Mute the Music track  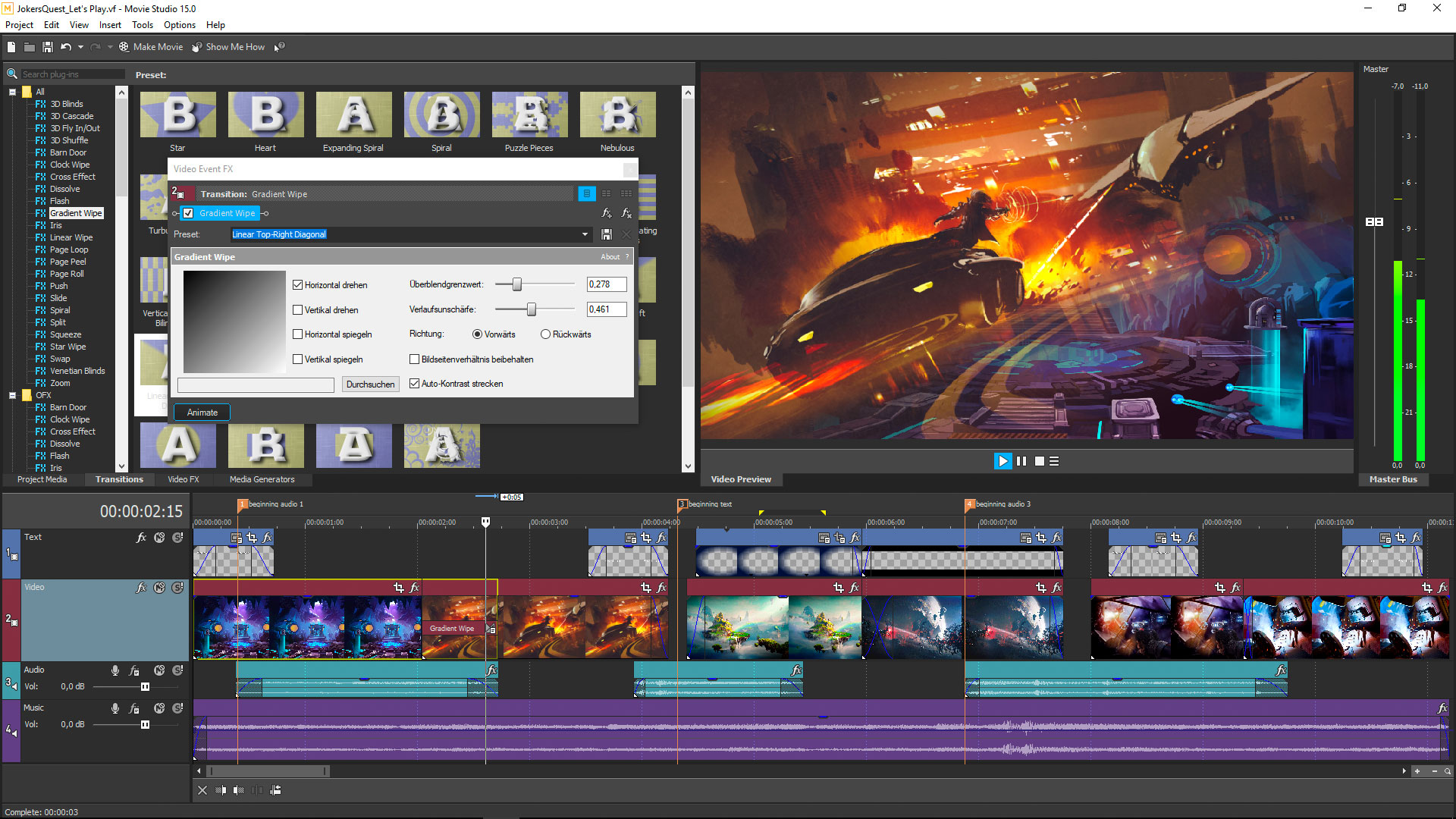(x=159, y=708)
